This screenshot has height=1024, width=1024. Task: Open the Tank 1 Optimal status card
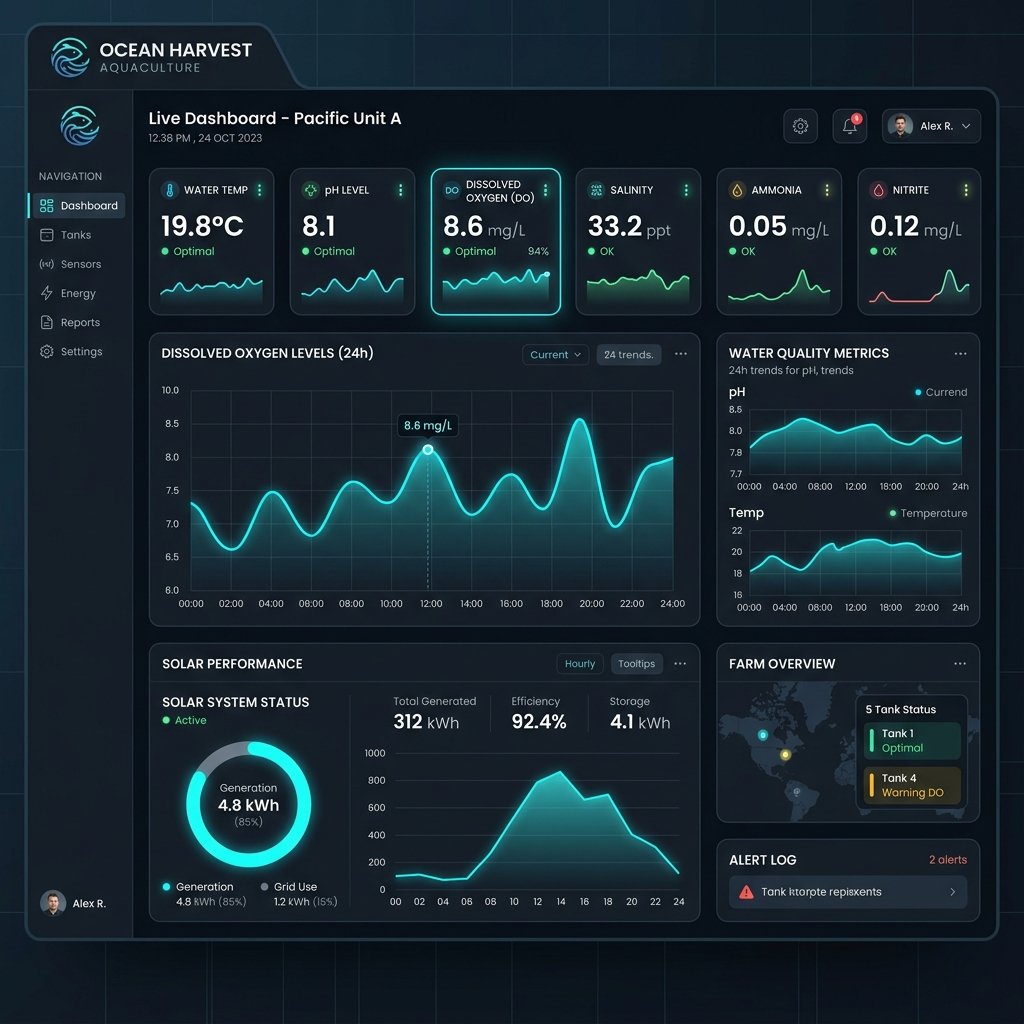(912, 741)
